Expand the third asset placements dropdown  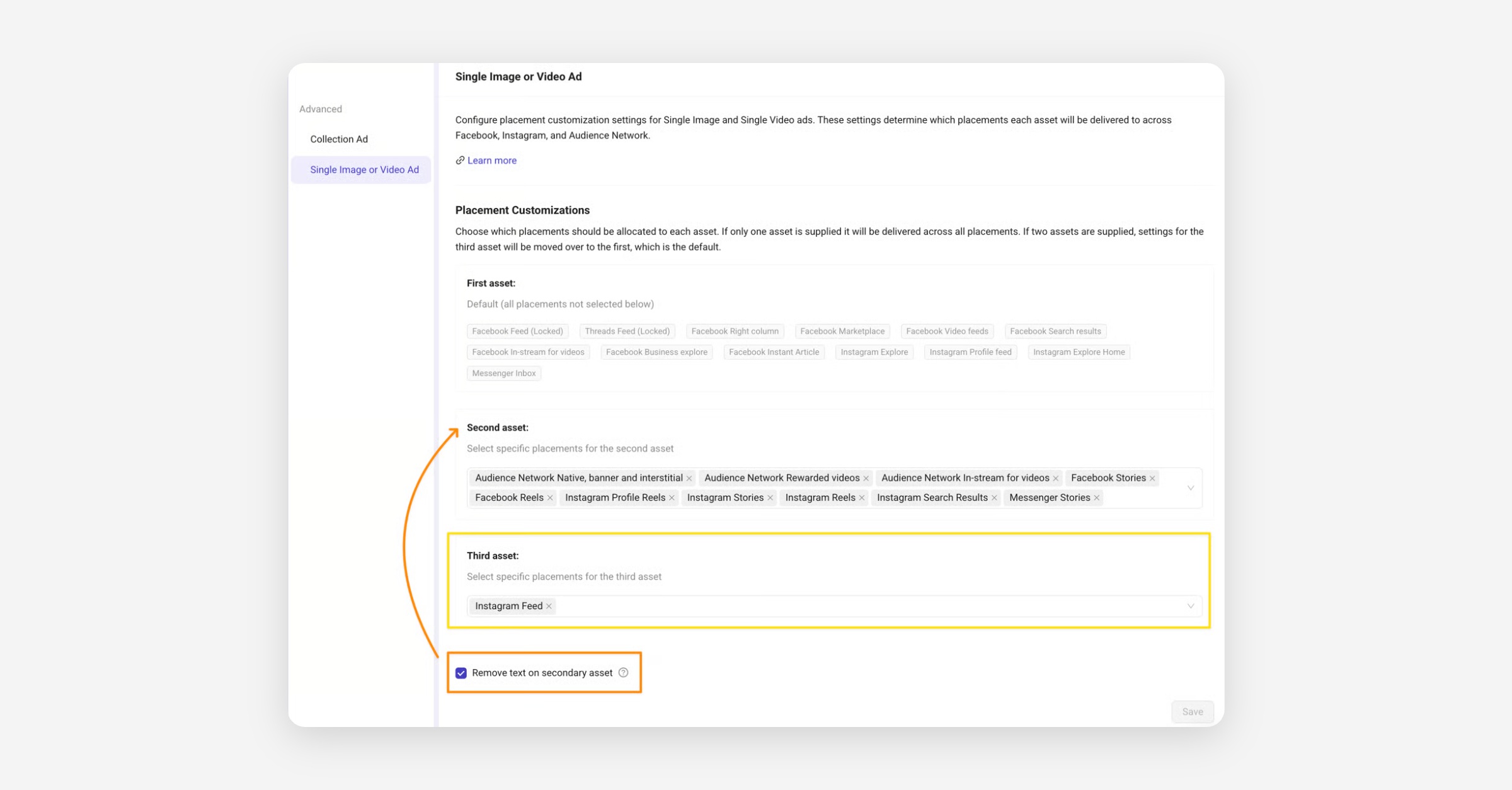tap(1190, 606)
